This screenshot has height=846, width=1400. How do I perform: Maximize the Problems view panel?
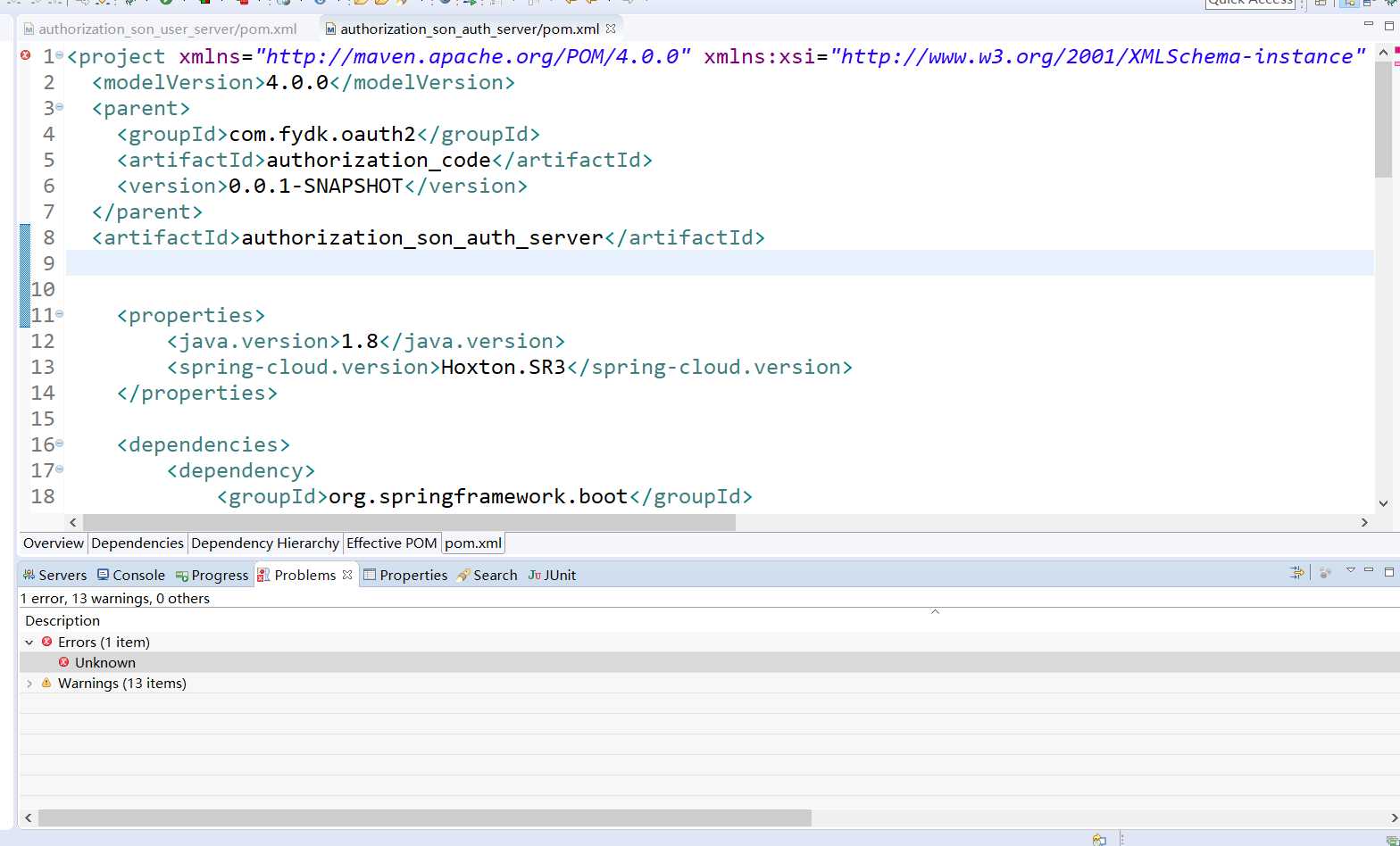tap(1389, 571)
